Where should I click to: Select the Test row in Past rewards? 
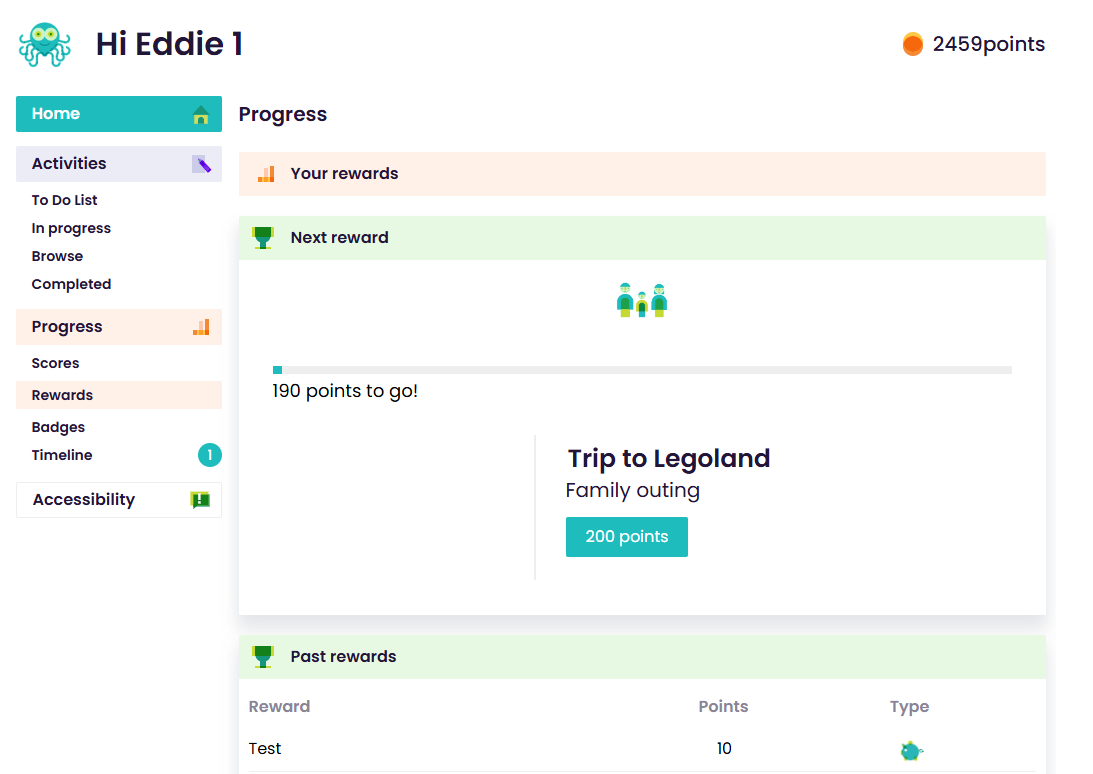point(642,749)
